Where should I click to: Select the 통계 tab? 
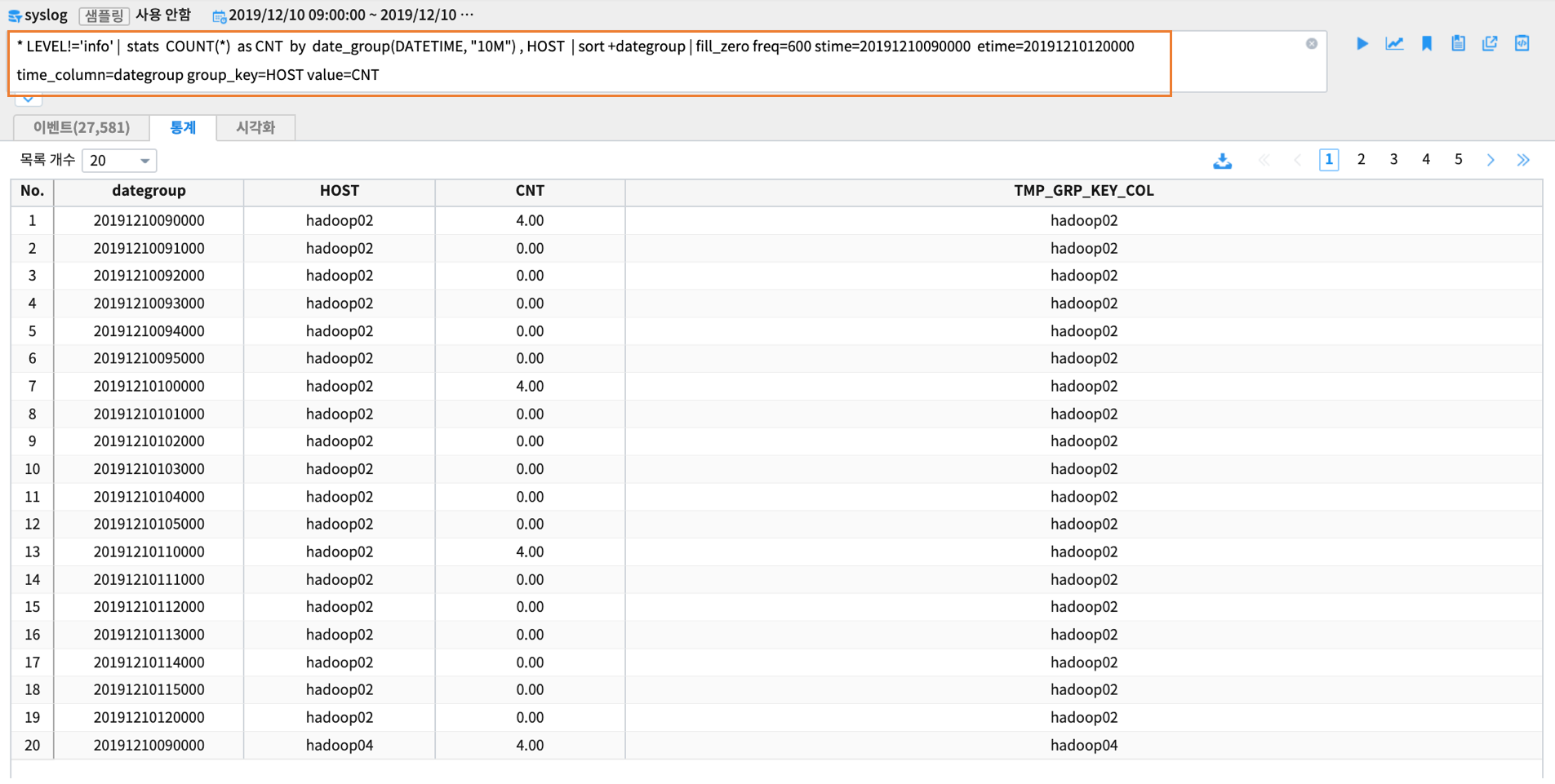coord(183,127)
